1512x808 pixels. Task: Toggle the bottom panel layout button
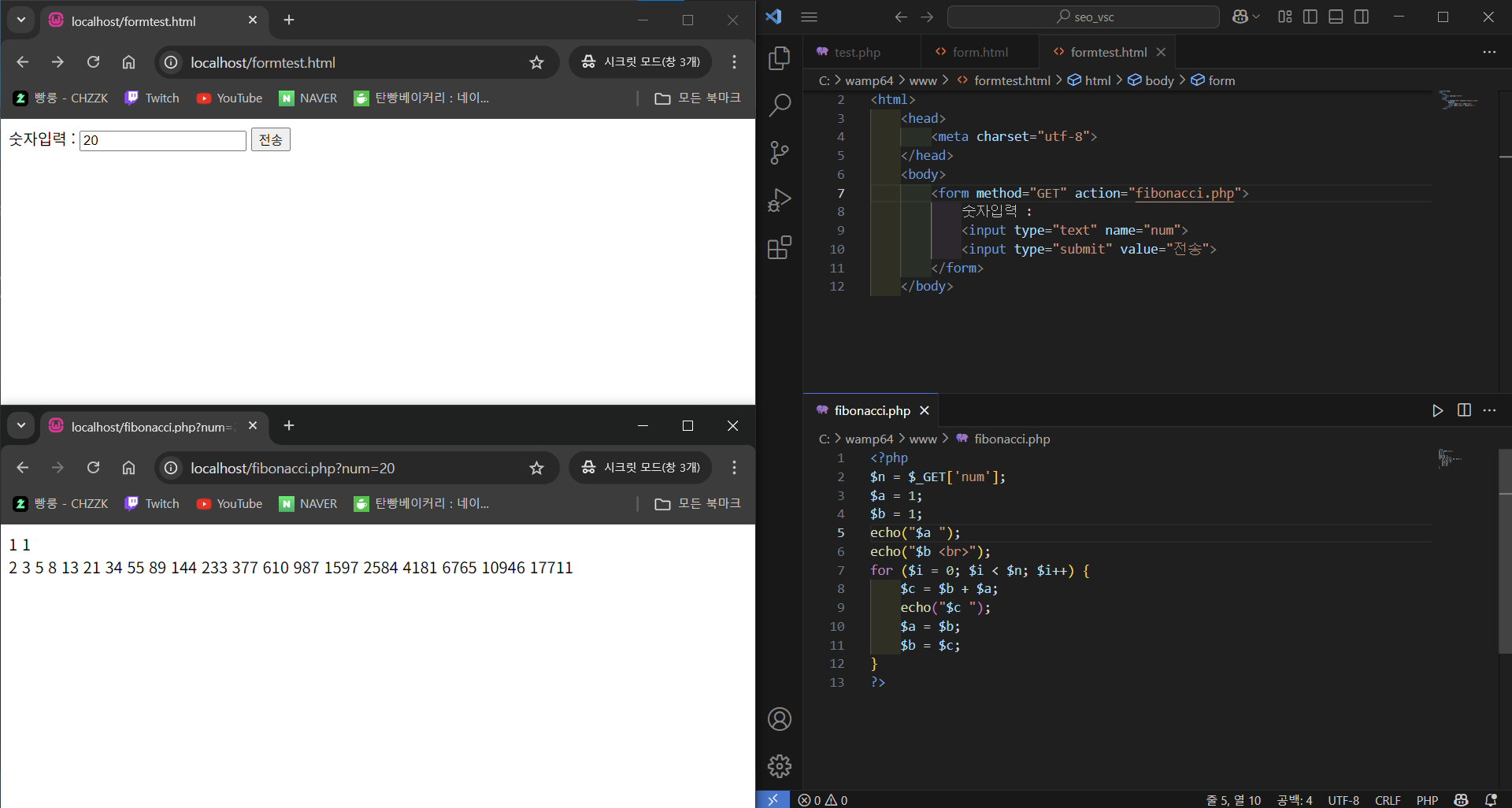tap(1336, 17)
